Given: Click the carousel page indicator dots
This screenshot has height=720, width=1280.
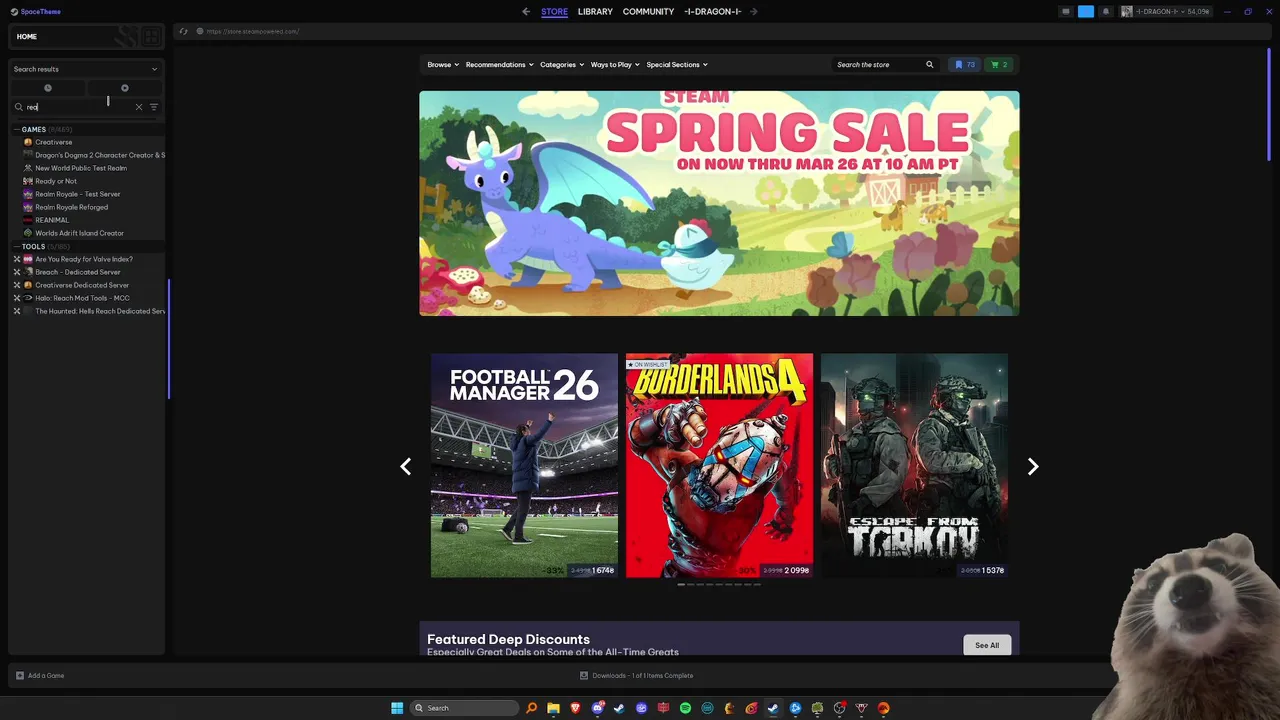Looking at the screenshot, I should click(x=719, y=584).
